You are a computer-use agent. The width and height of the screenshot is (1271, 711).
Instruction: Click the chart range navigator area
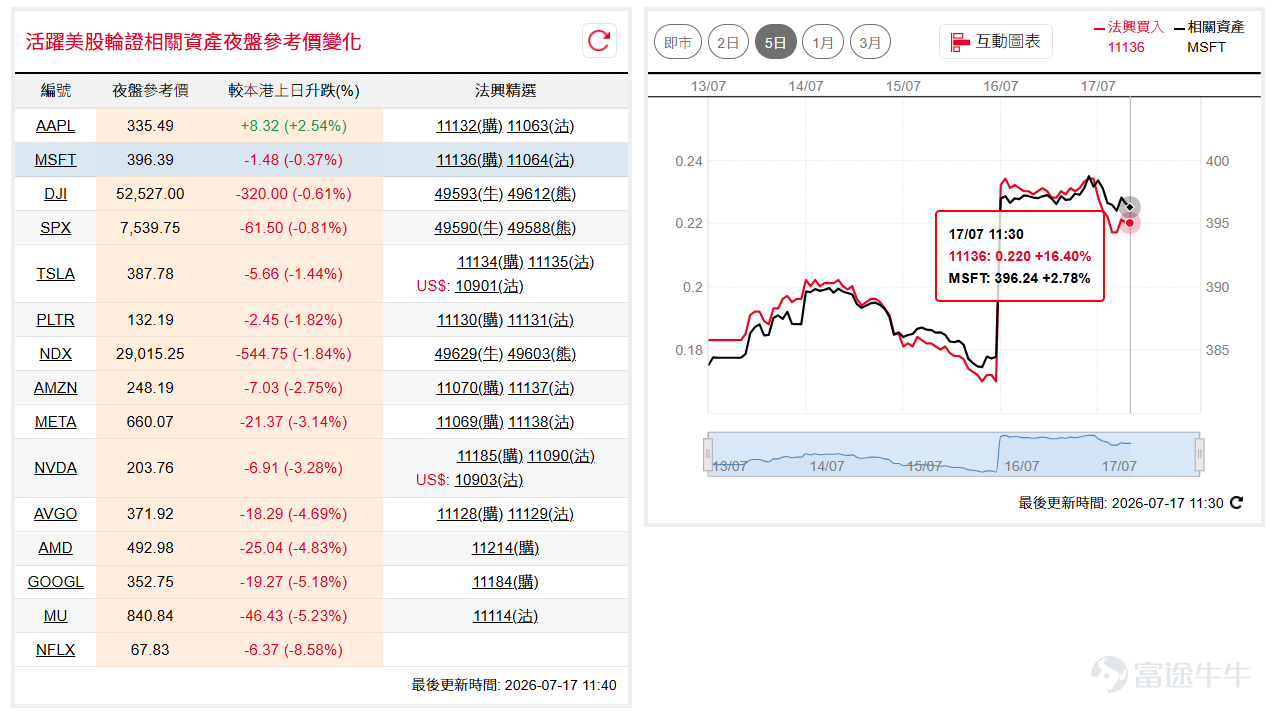[x=953, y=454]
